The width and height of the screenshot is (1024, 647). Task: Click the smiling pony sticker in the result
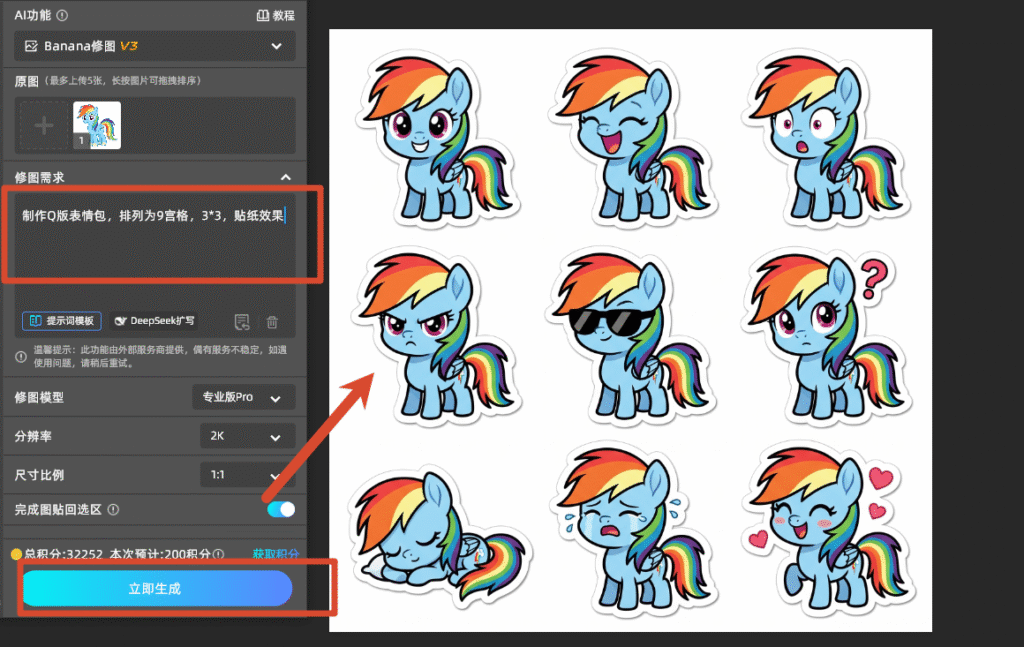pos(436,138)
